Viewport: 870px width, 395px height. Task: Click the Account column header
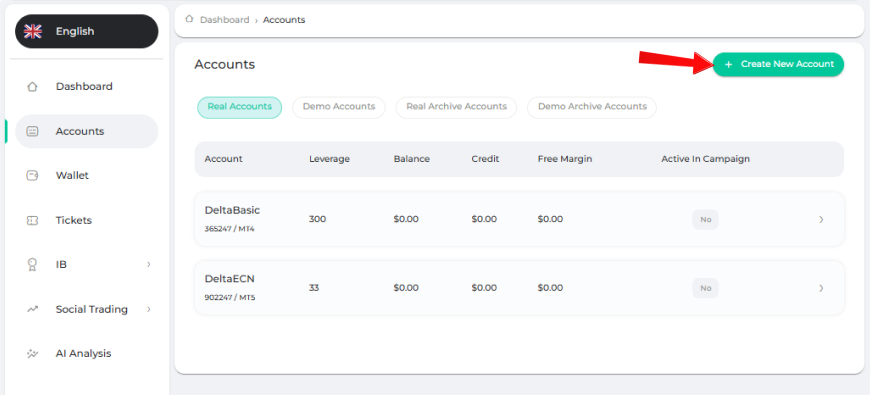(224, 159)
